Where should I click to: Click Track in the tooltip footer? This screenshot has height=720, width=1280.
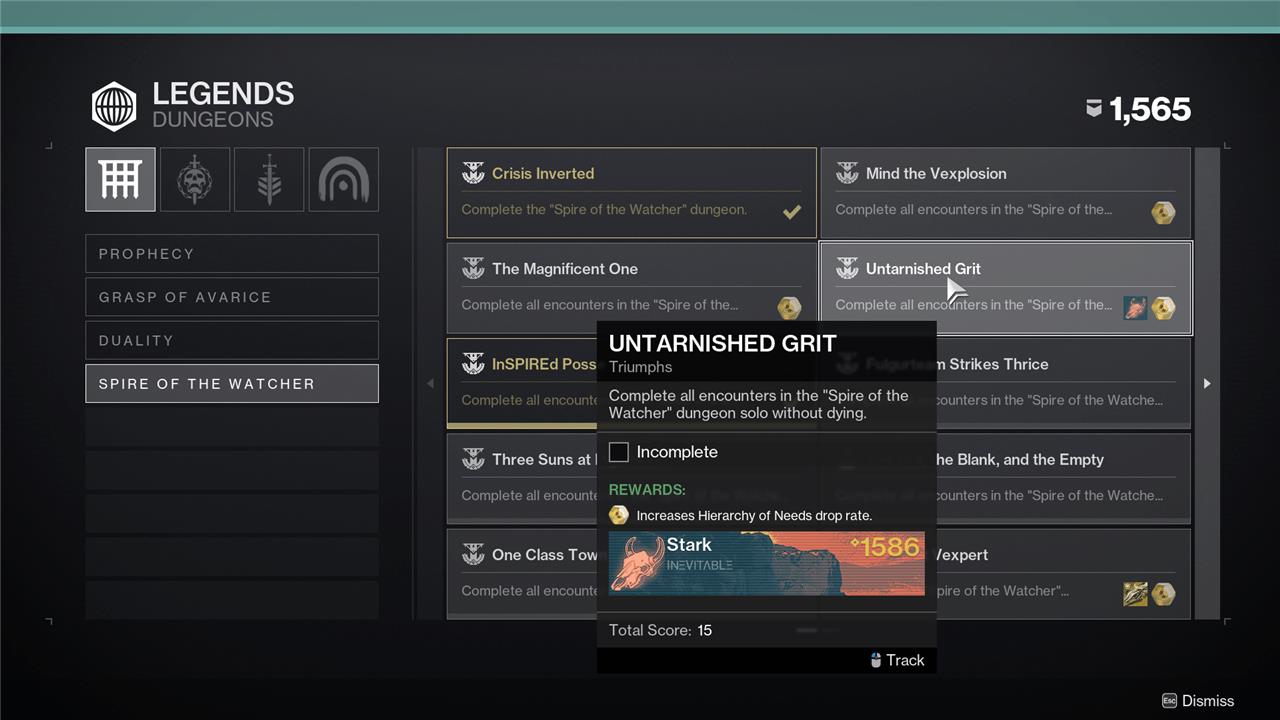click(x=896, y=660)
